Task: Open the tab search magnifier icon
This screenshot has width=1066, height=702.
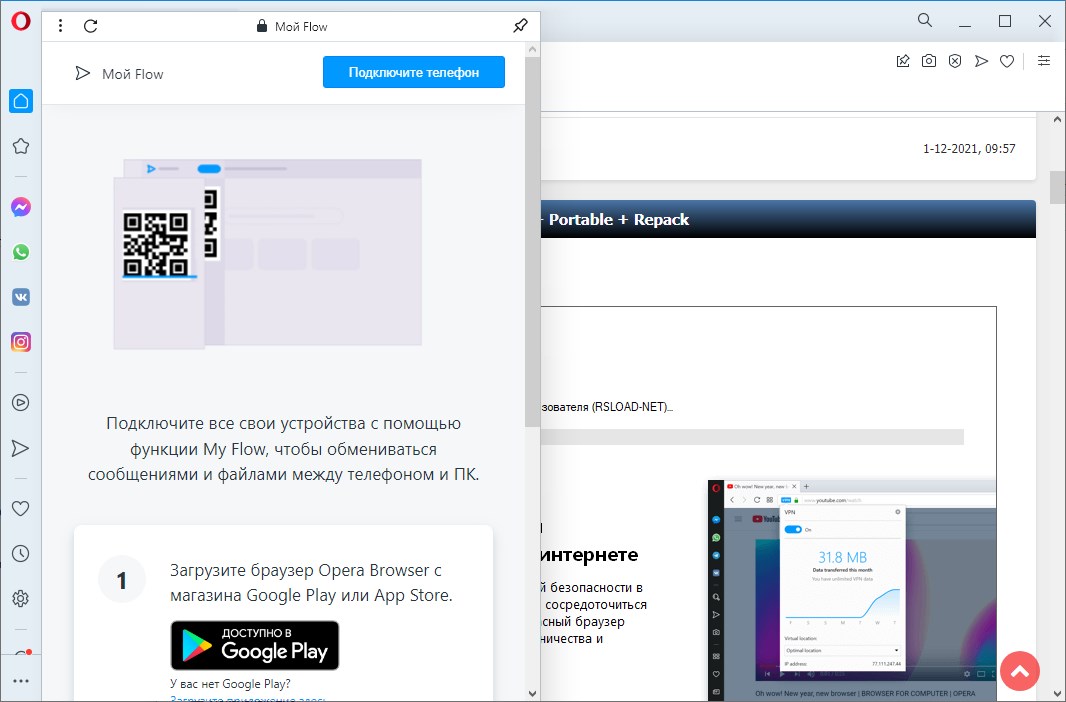Action: pos(925,20)
